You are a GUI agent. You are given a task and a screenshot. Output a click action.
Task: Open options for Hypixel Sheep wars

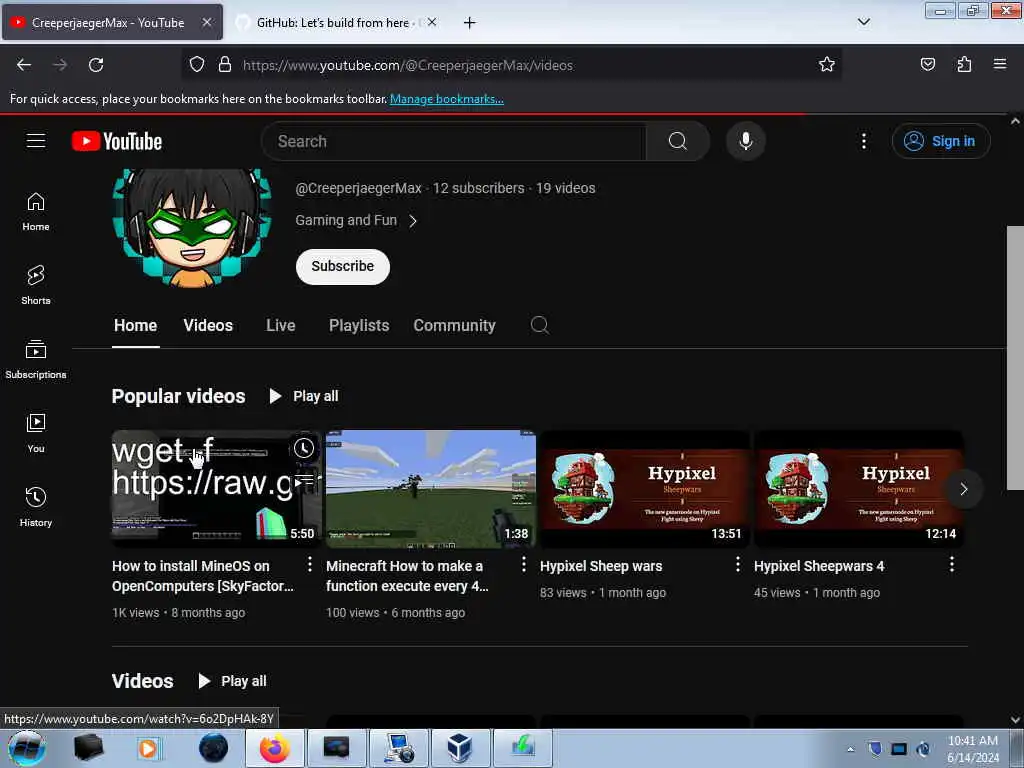[x=738, y=564]
